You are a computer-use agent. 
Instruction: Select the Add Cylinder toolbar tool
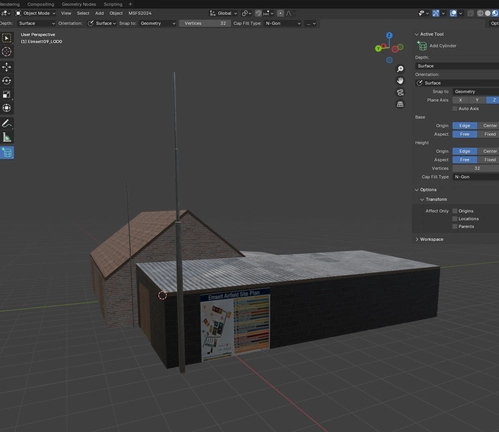[x=7, y=153]
